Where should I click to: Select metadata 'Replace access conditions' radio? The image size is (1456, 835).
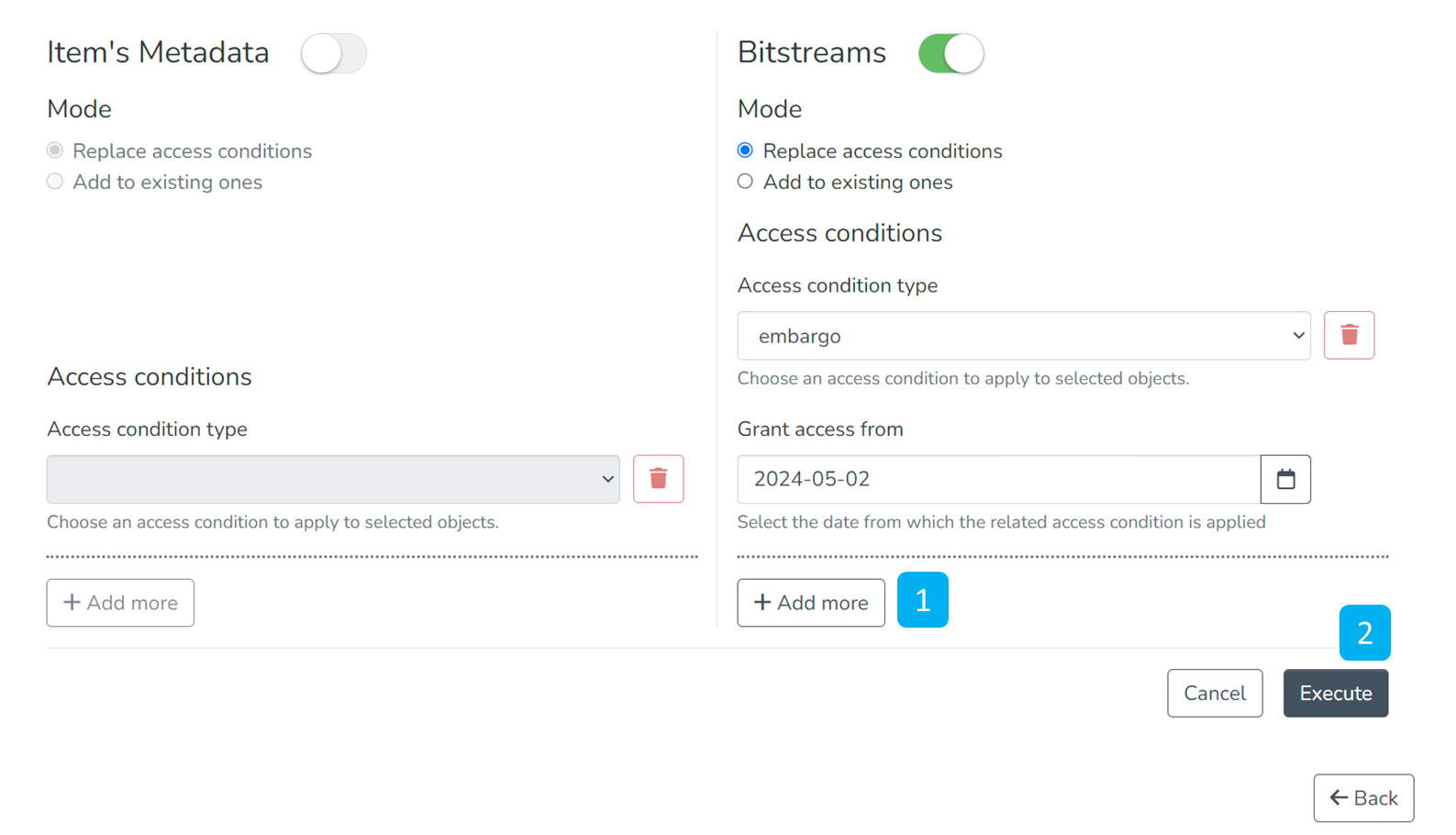pos(55,150)
